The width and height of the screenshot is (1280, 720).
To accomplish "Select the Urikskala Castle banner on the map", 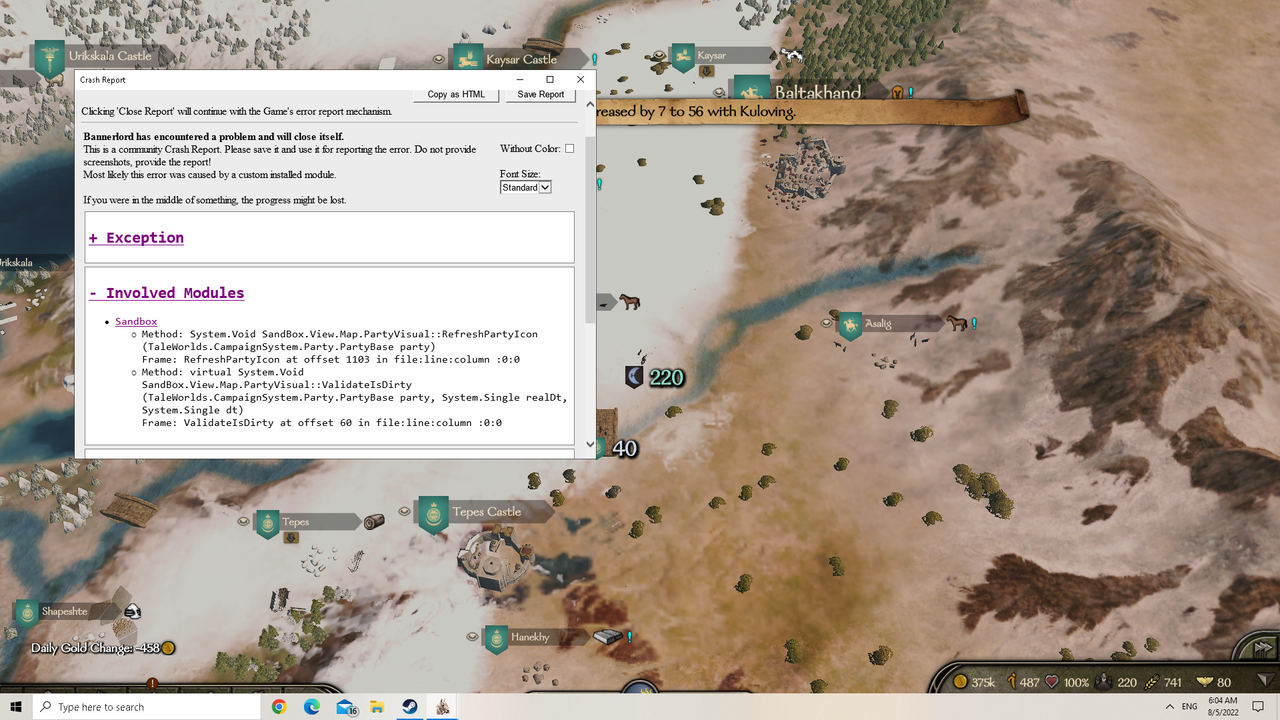I will 48,58.
